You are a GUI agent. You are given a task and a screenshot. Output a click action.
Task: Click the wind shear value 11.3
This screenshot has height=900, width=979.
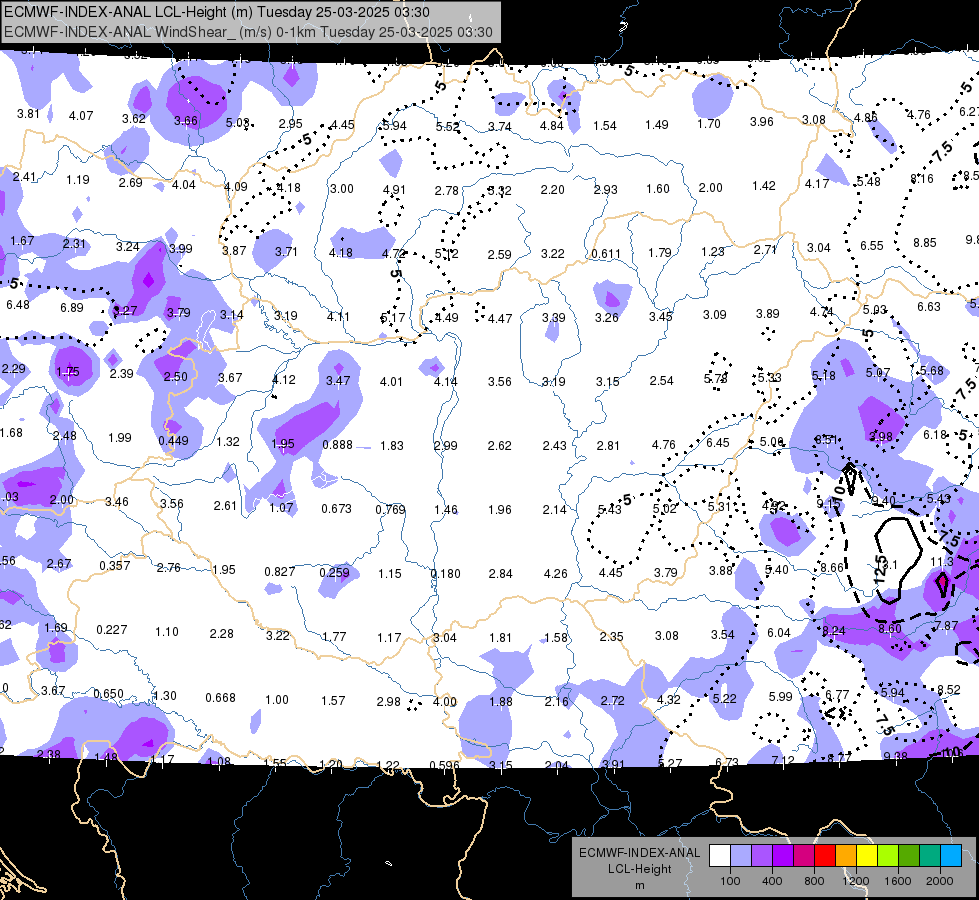coord(942,562)
